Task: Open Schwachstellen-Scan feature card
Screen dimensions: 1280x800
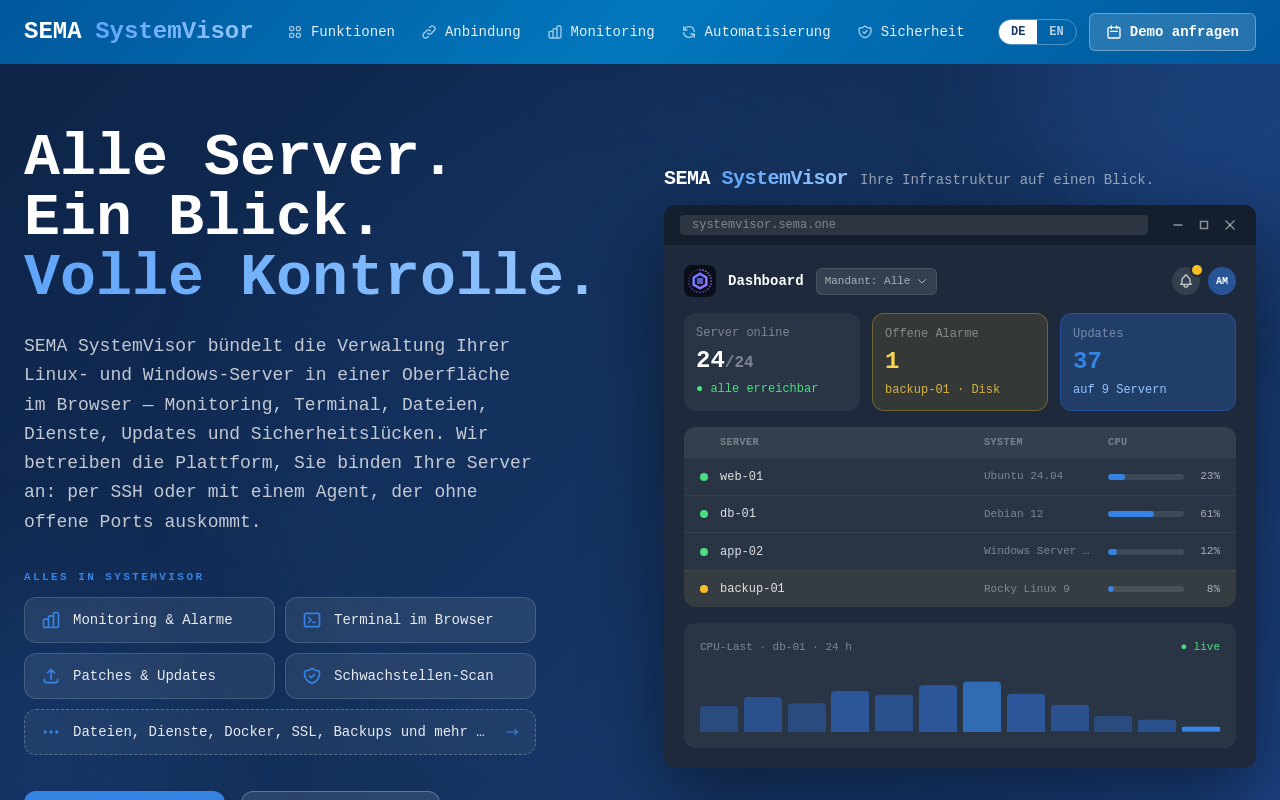Action: [x=410, y=676]
